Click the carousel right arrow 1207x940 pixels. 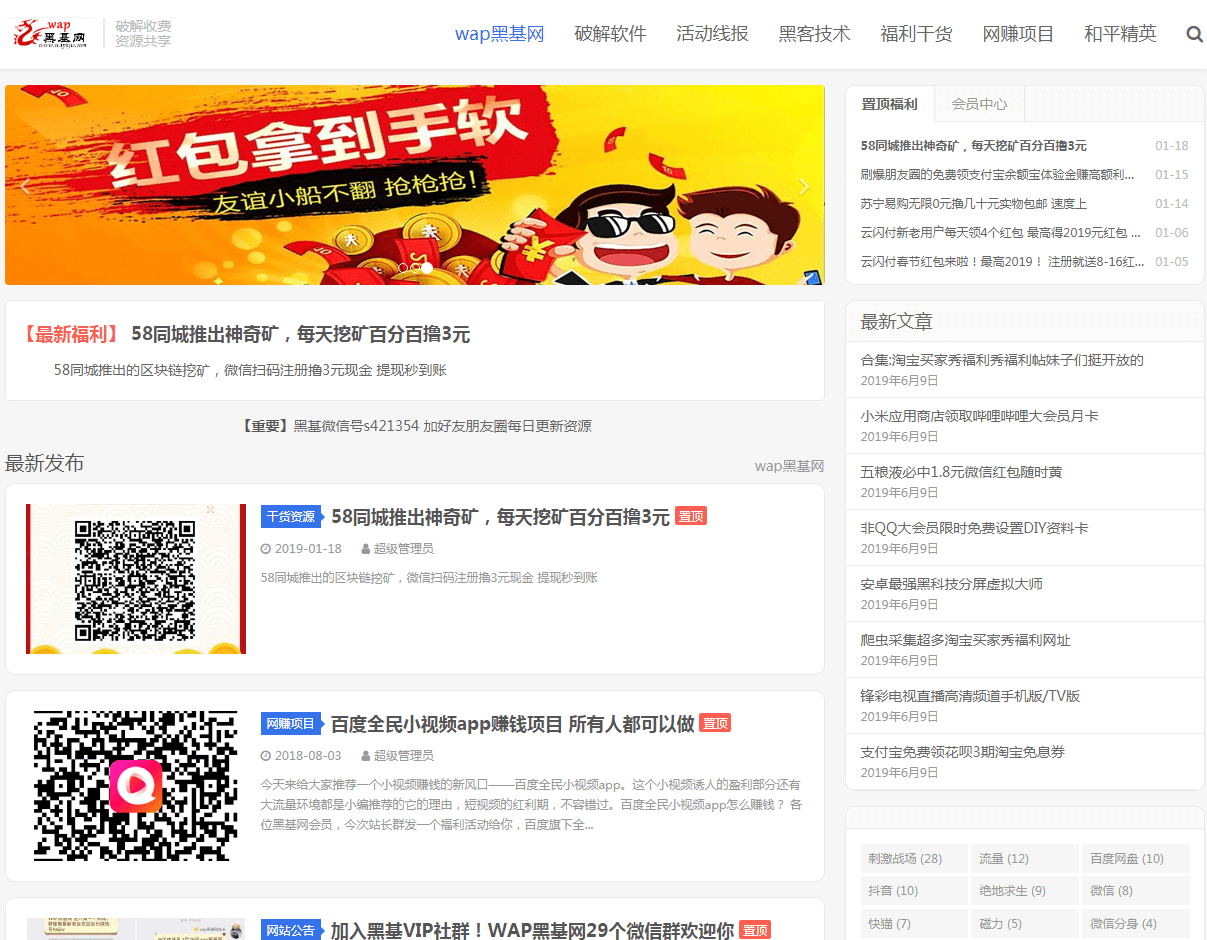pos(804,186)
